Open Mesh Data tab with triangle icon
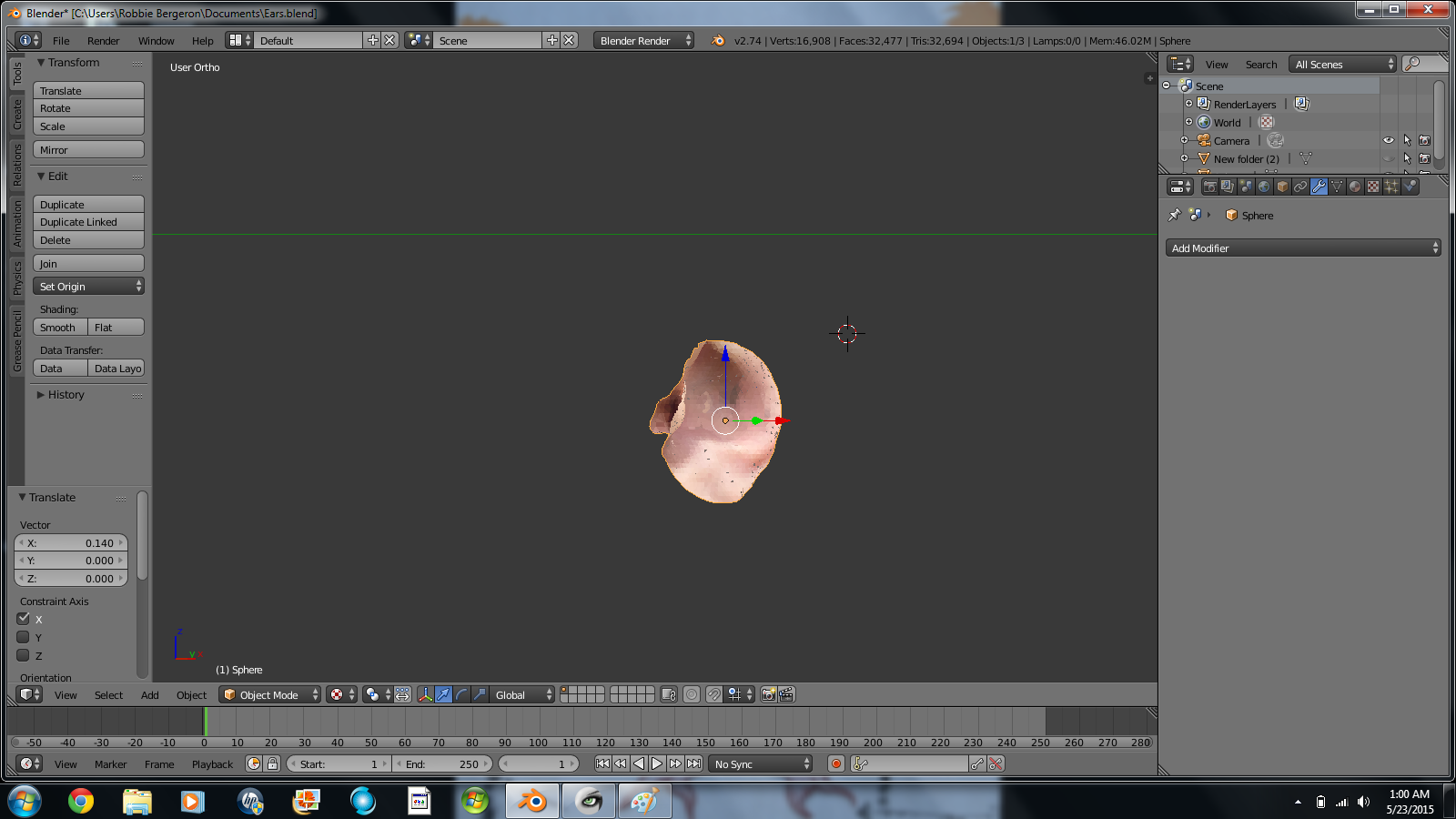Screen dimensions: 1456x819 [x=1337, y=187]
